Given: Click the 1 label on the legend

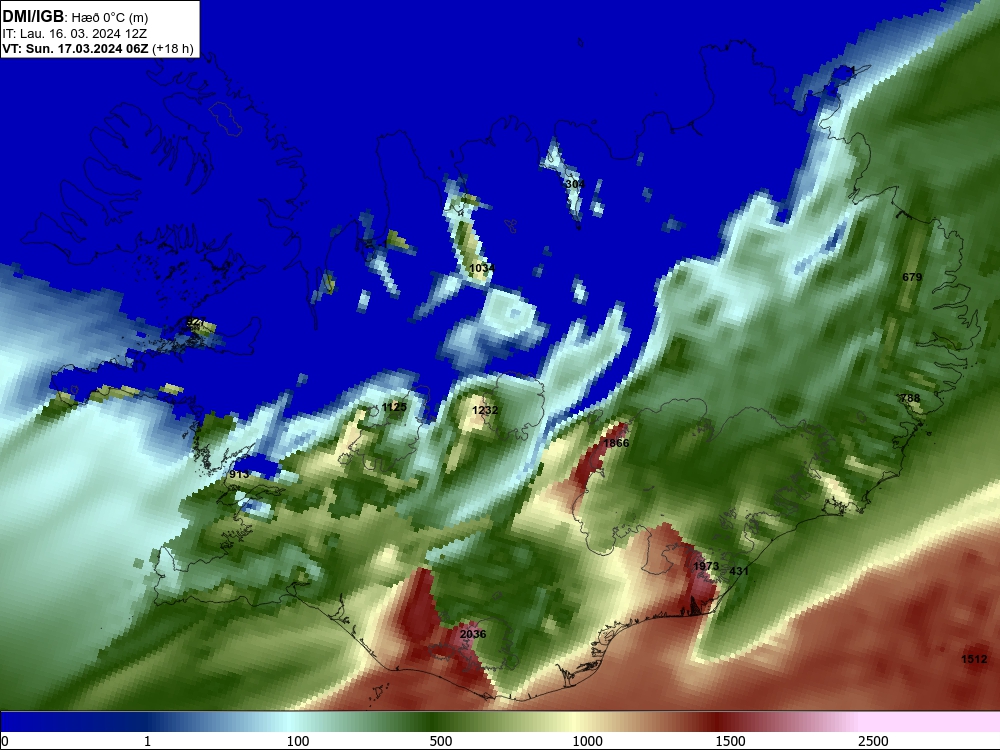Looking at the screenshot, I should [x=147, y=741].
